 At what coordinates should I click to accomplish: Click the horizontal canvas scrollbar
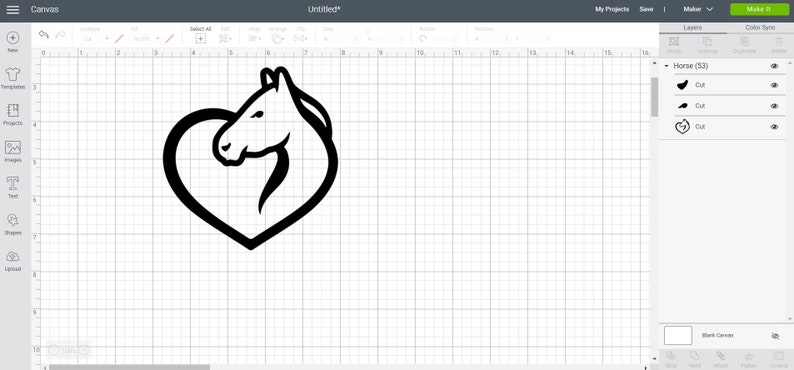(x=129, y=367)
